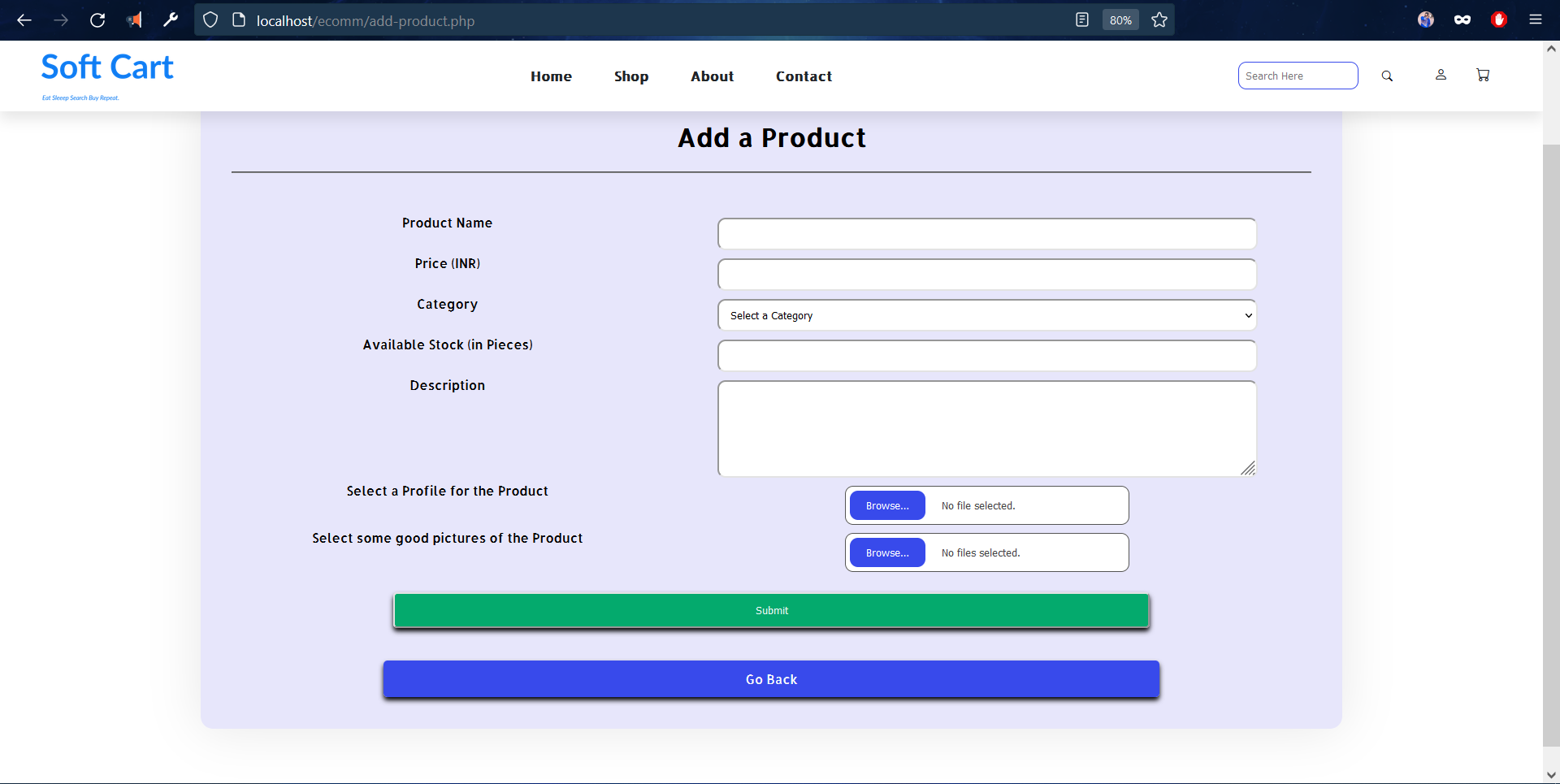Open the Shop menu item
The image size is (1560, 784).
click(x=631, y=76)
